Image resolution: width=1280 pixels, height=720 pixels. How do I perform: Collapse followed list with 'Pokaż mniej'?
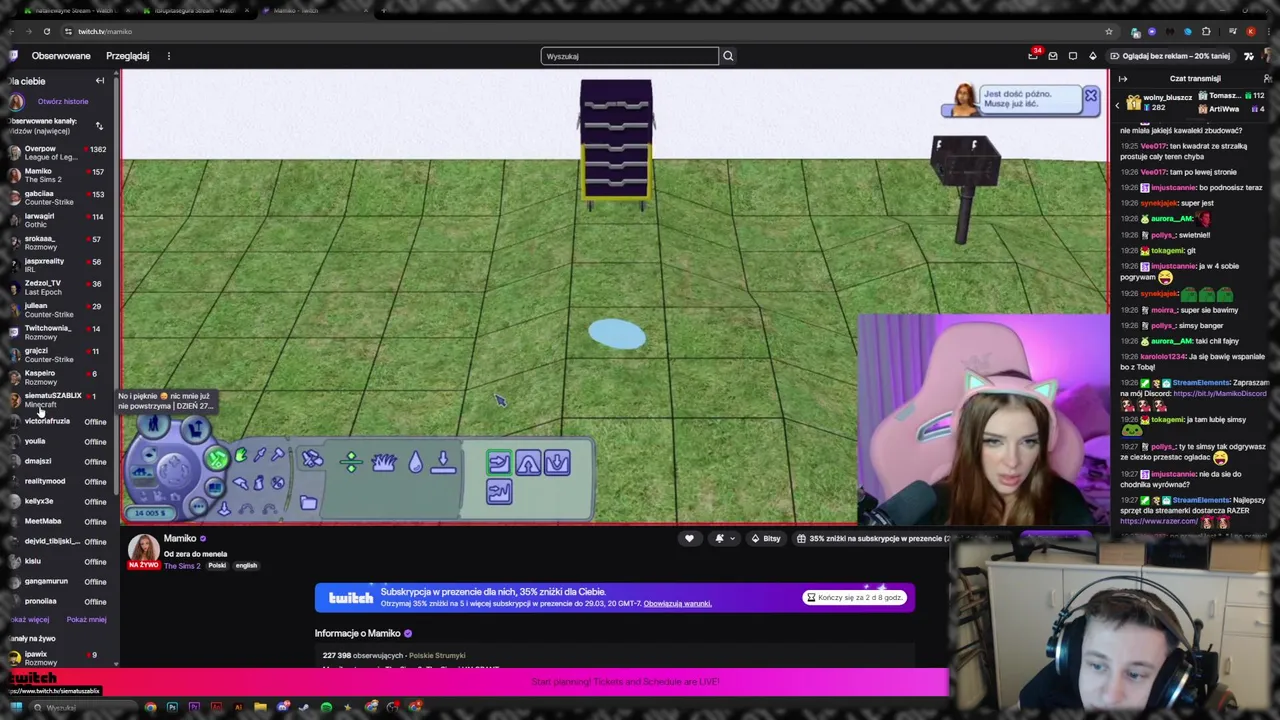[86, 620]
